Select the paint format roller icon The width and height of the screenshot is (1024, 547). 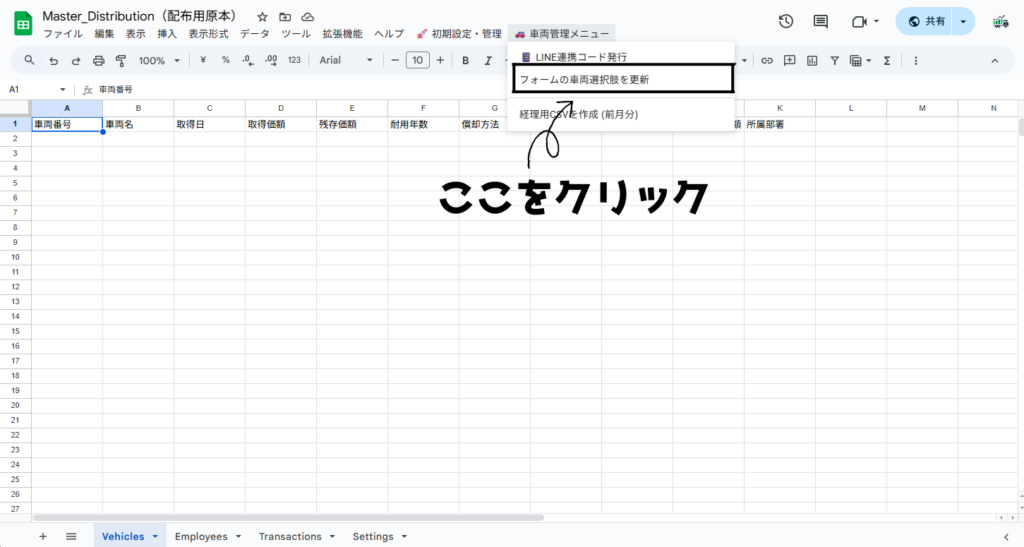(121, 60)
